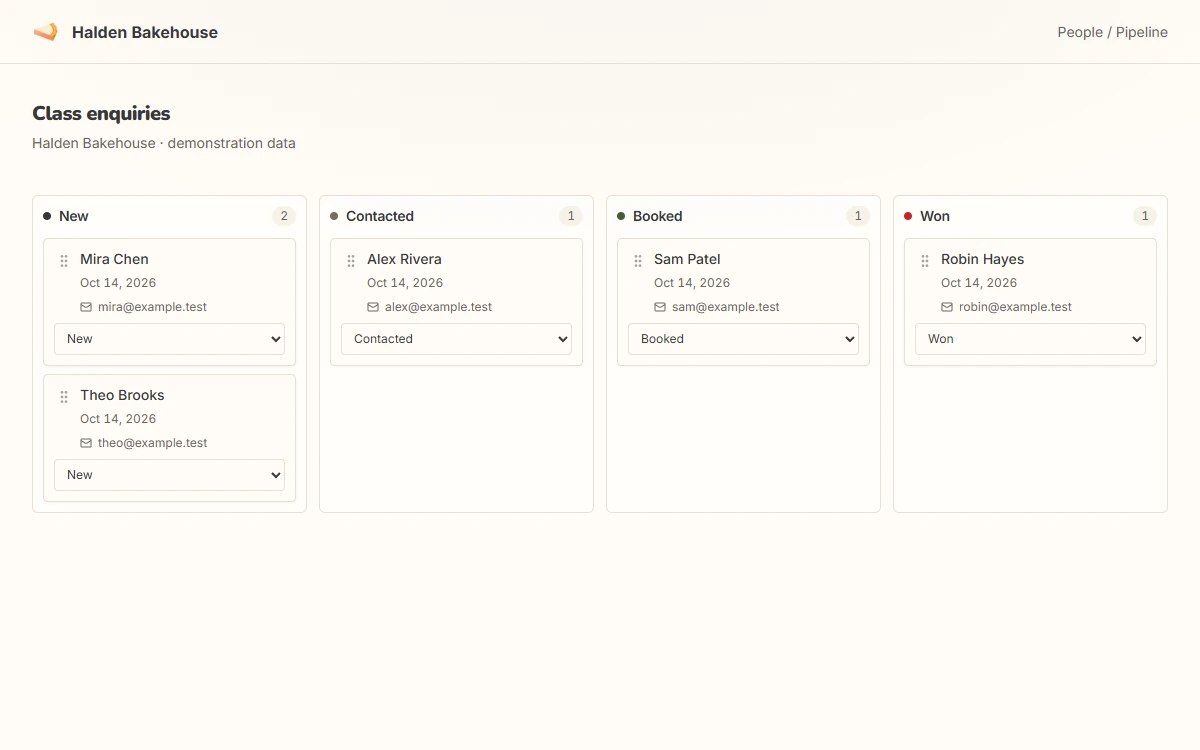The width and height of the screenshot is (1200, 750).
Task: Click the green dot in the Booked column header
Action: point(621,216)
